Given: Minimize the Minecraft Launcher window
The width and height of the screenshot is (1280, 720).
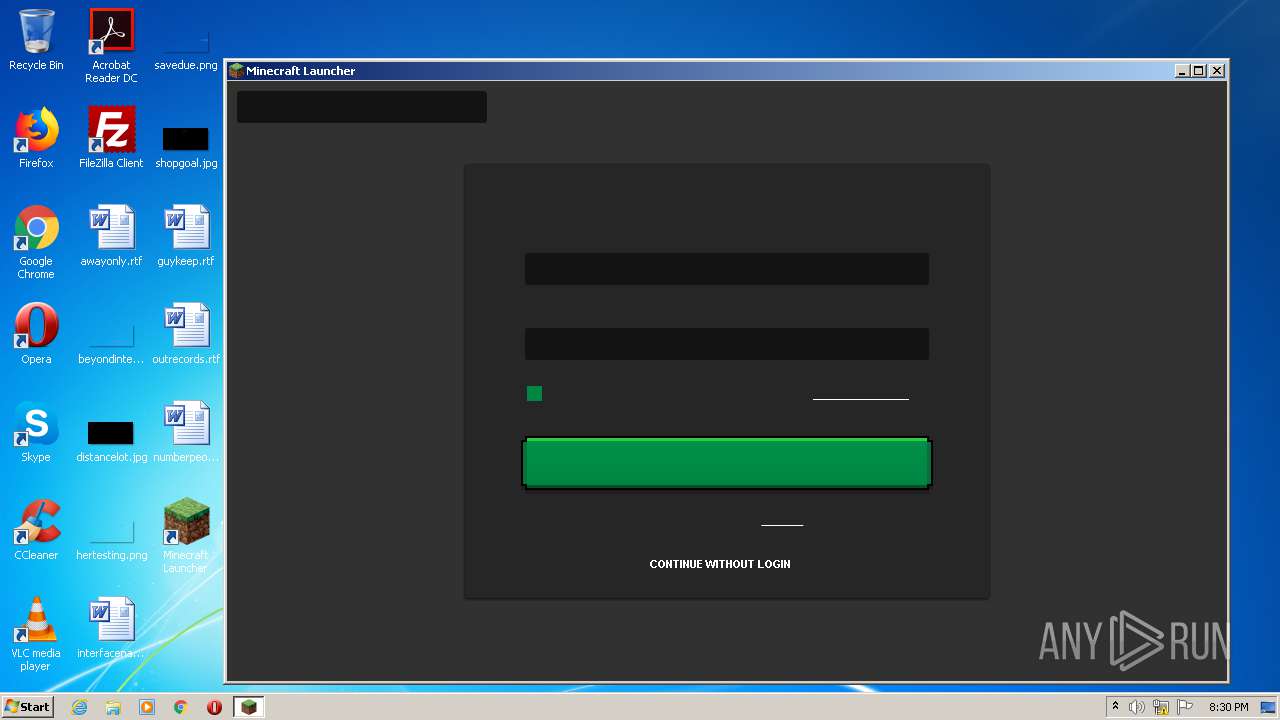Looking at the screenshot, I should click(1183, 71).
